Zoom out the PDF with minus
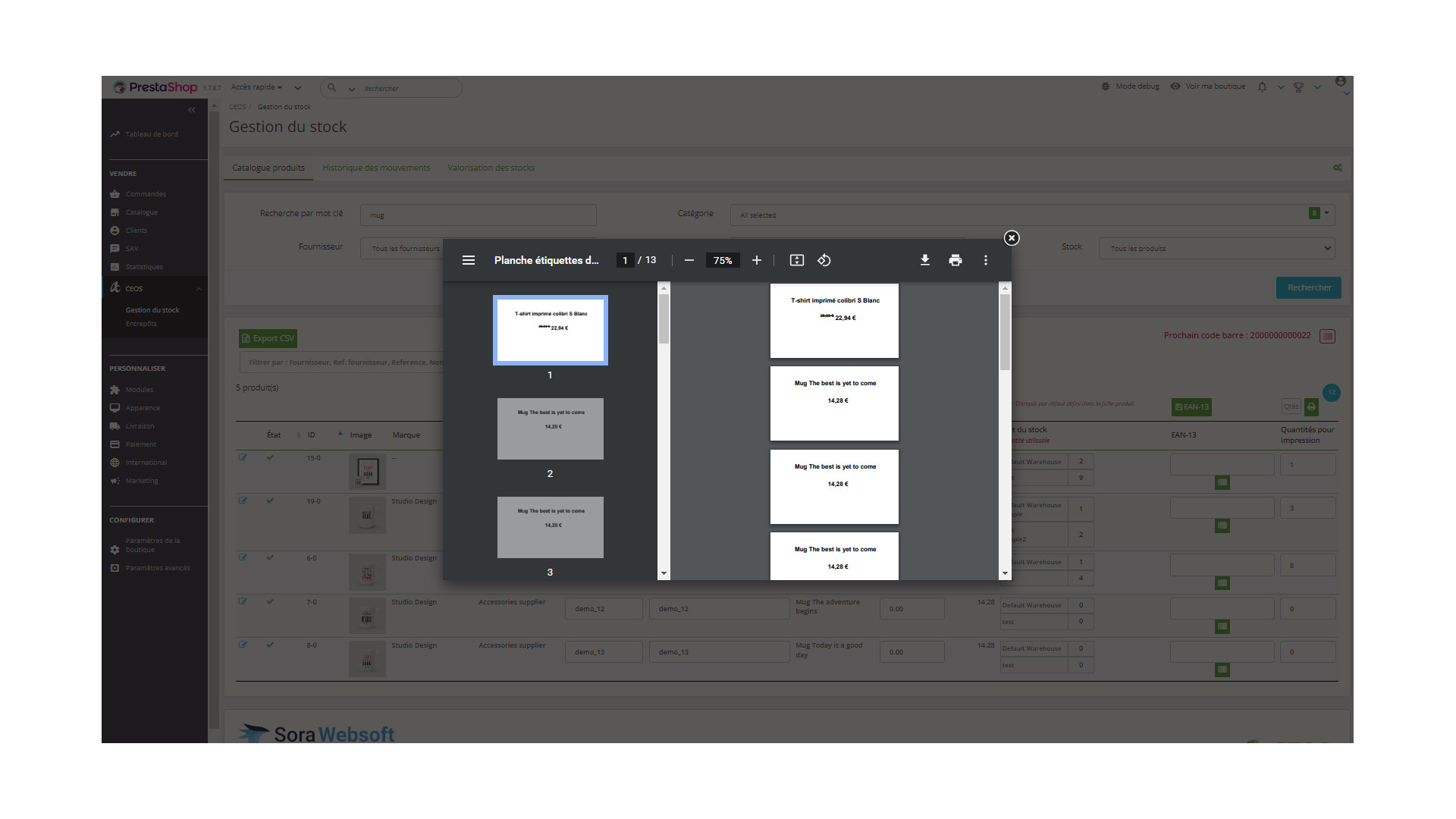This screenshot has width=1456, height=819. (x=689, y=260)
